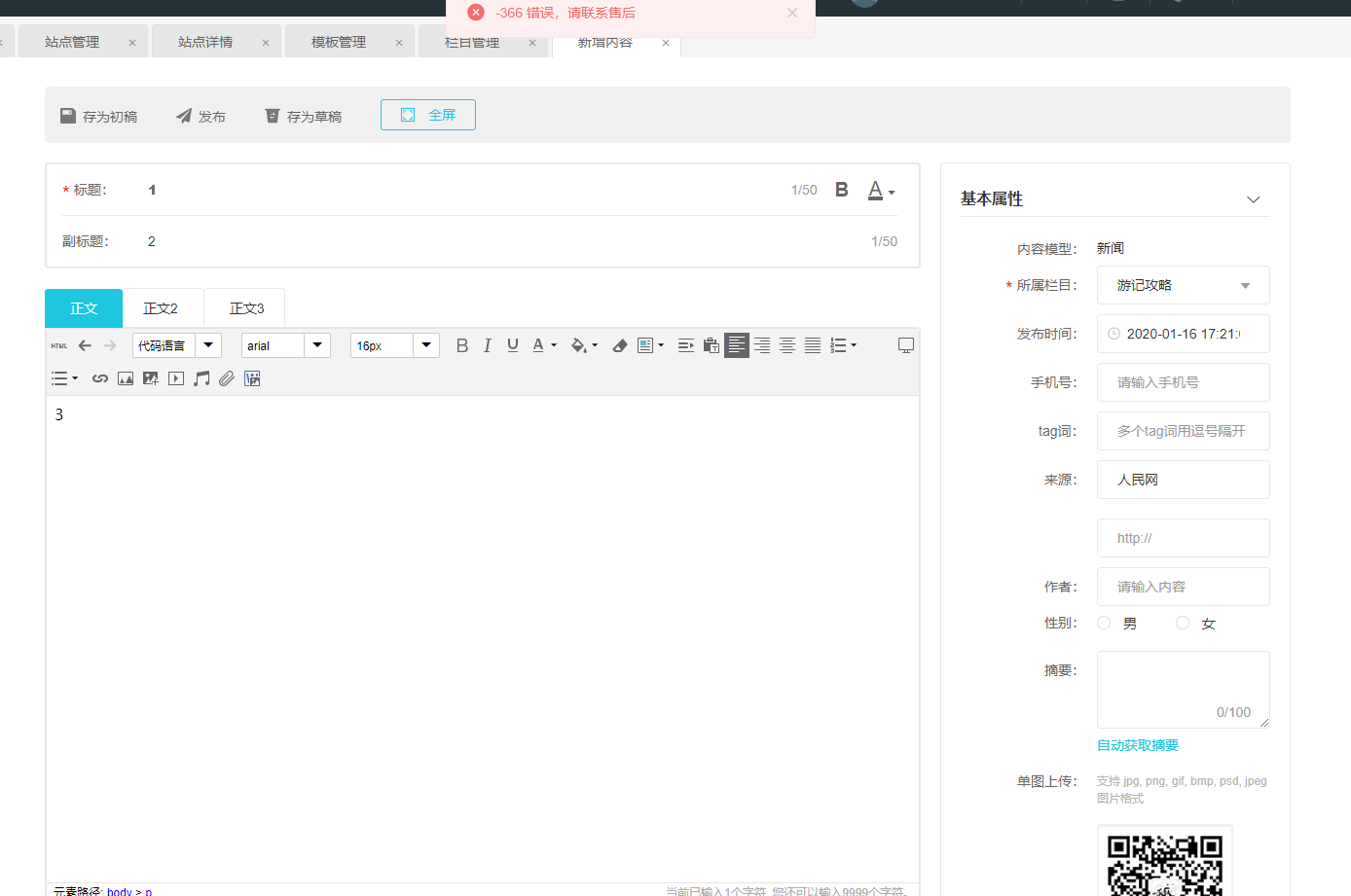Collapse the 基本属性 panel chevron

pyautogui.click(x=1253, y=199)
